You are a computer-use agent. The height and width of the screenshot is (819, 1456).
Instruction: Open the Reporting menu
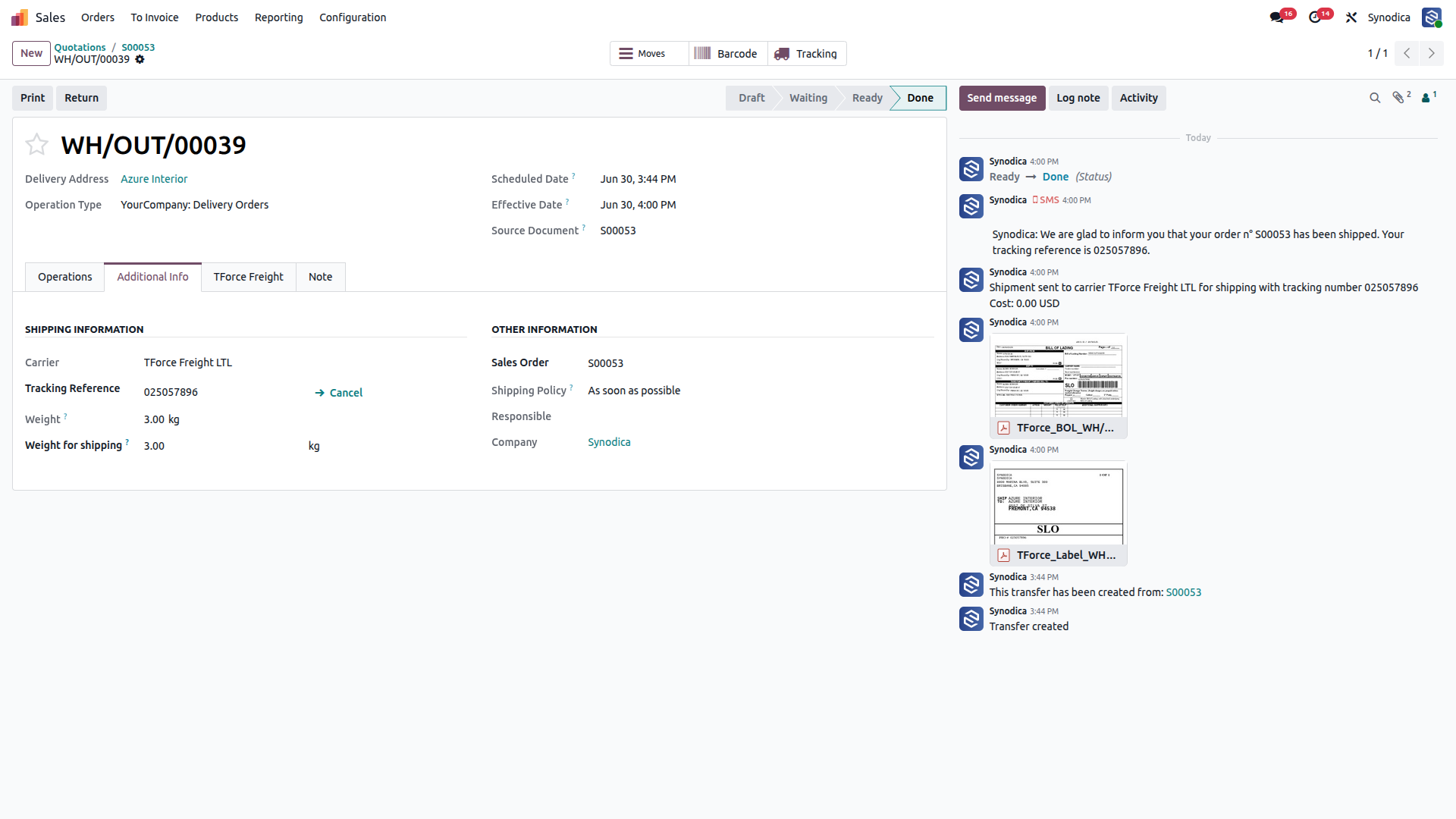point(279,17)
